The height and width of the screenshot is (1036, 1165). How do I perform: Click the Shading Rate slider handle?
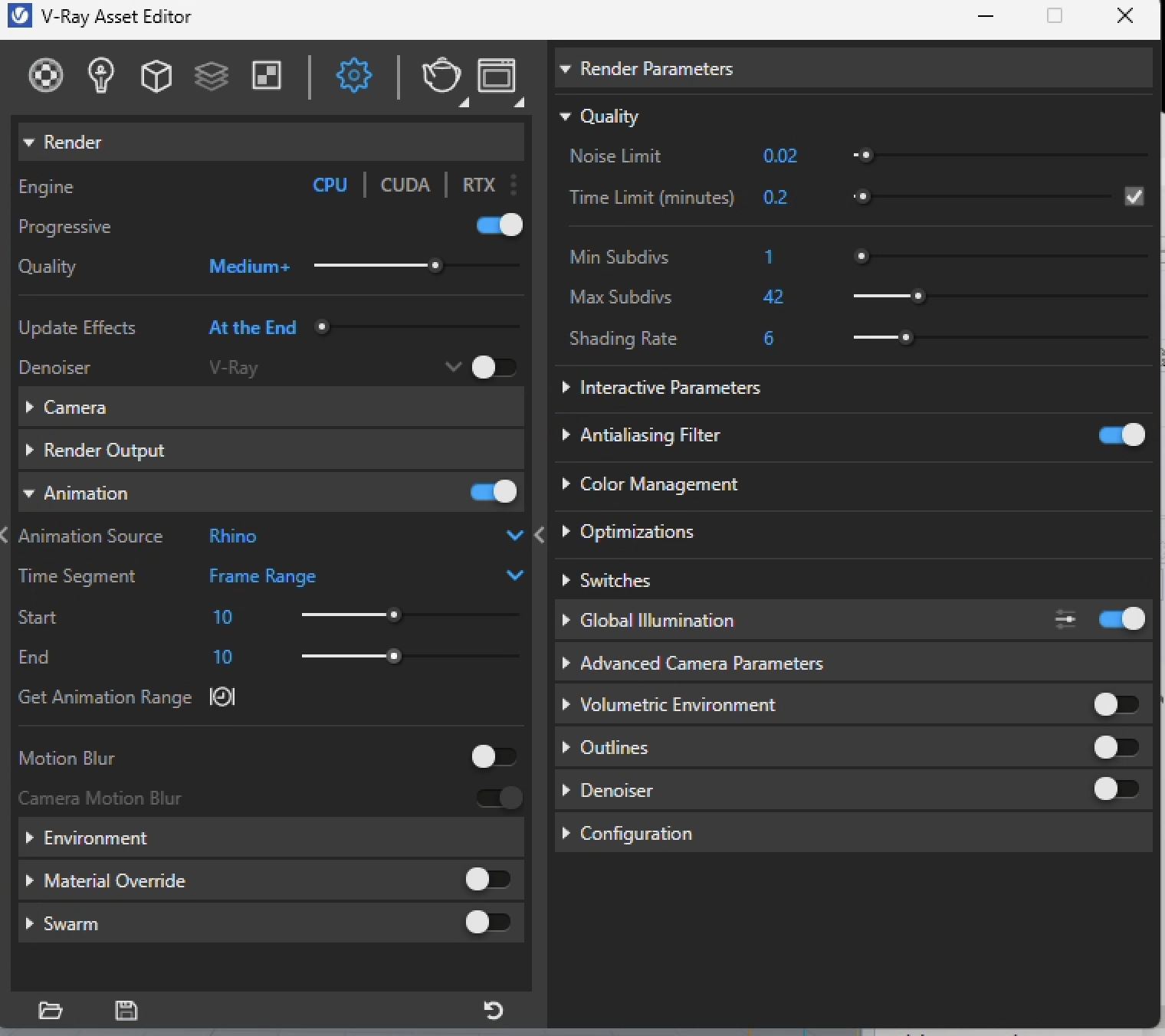click(x=906, y=337)
